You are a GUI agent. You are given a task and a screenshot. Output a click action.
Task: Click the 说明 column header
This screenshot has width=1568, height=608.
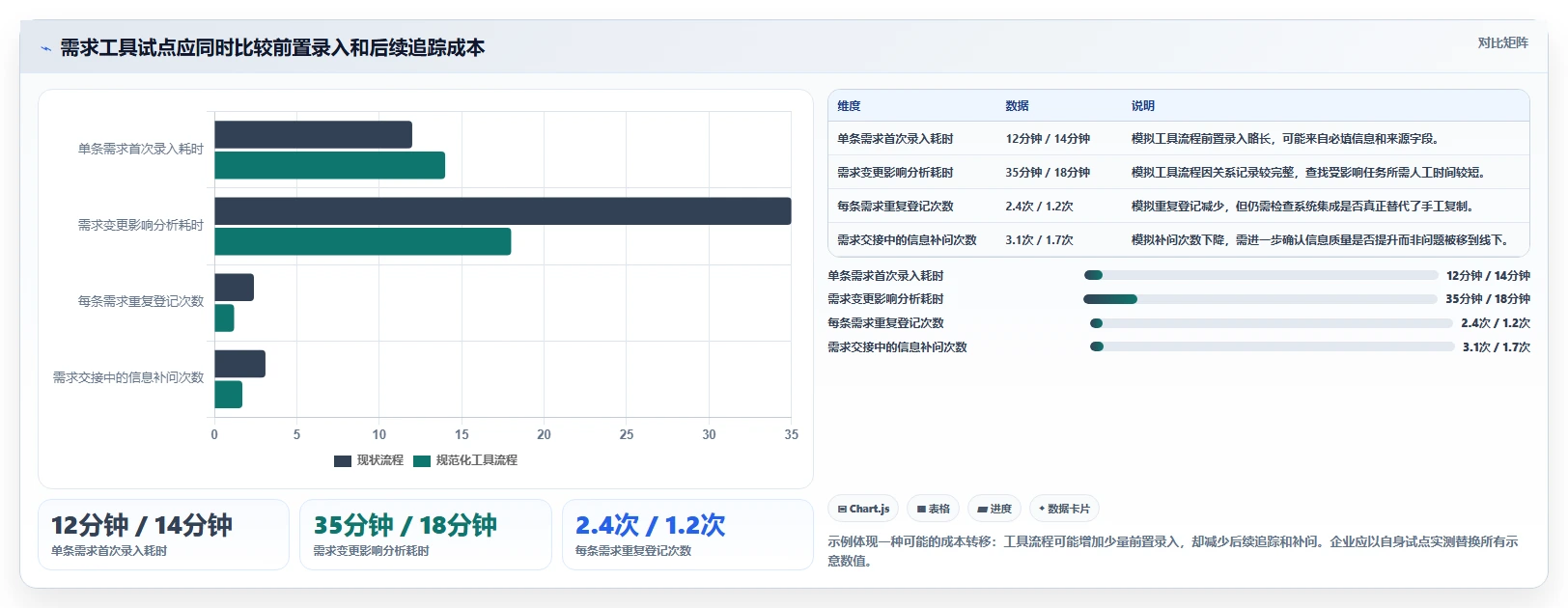tap(1143, 106)
